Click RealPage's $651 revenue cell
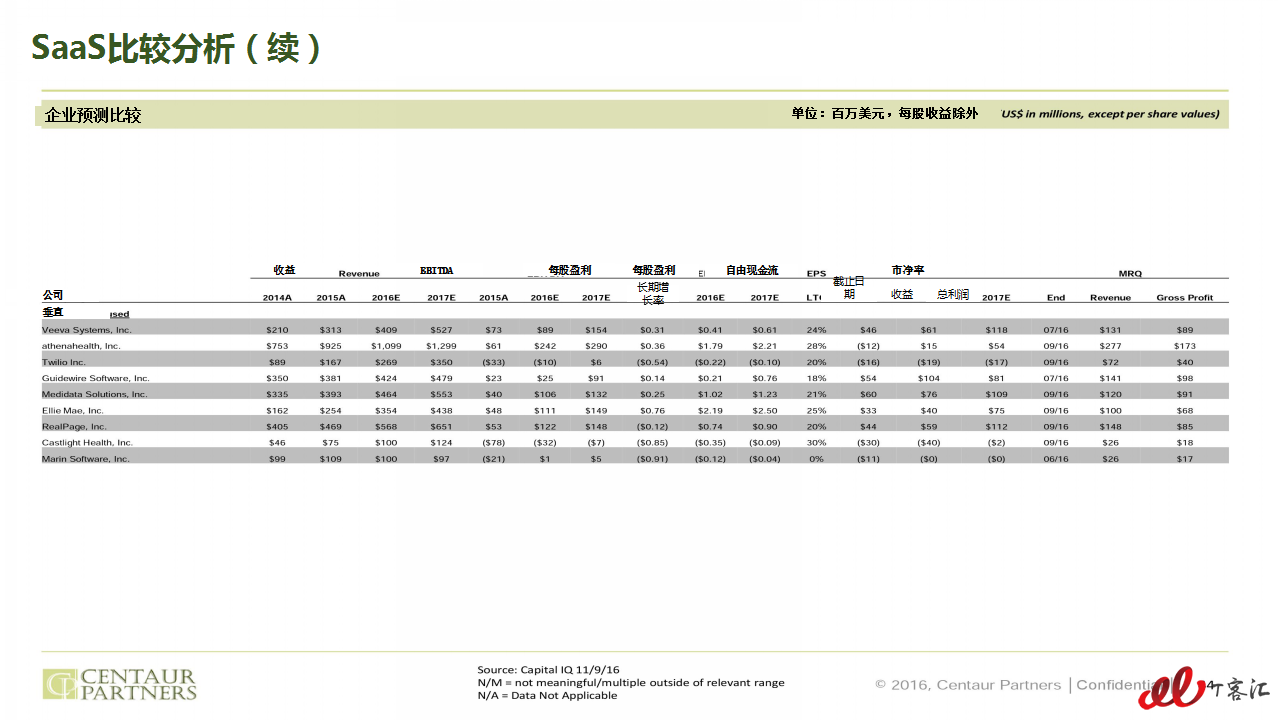1280x720 pixels. (441, 426)
